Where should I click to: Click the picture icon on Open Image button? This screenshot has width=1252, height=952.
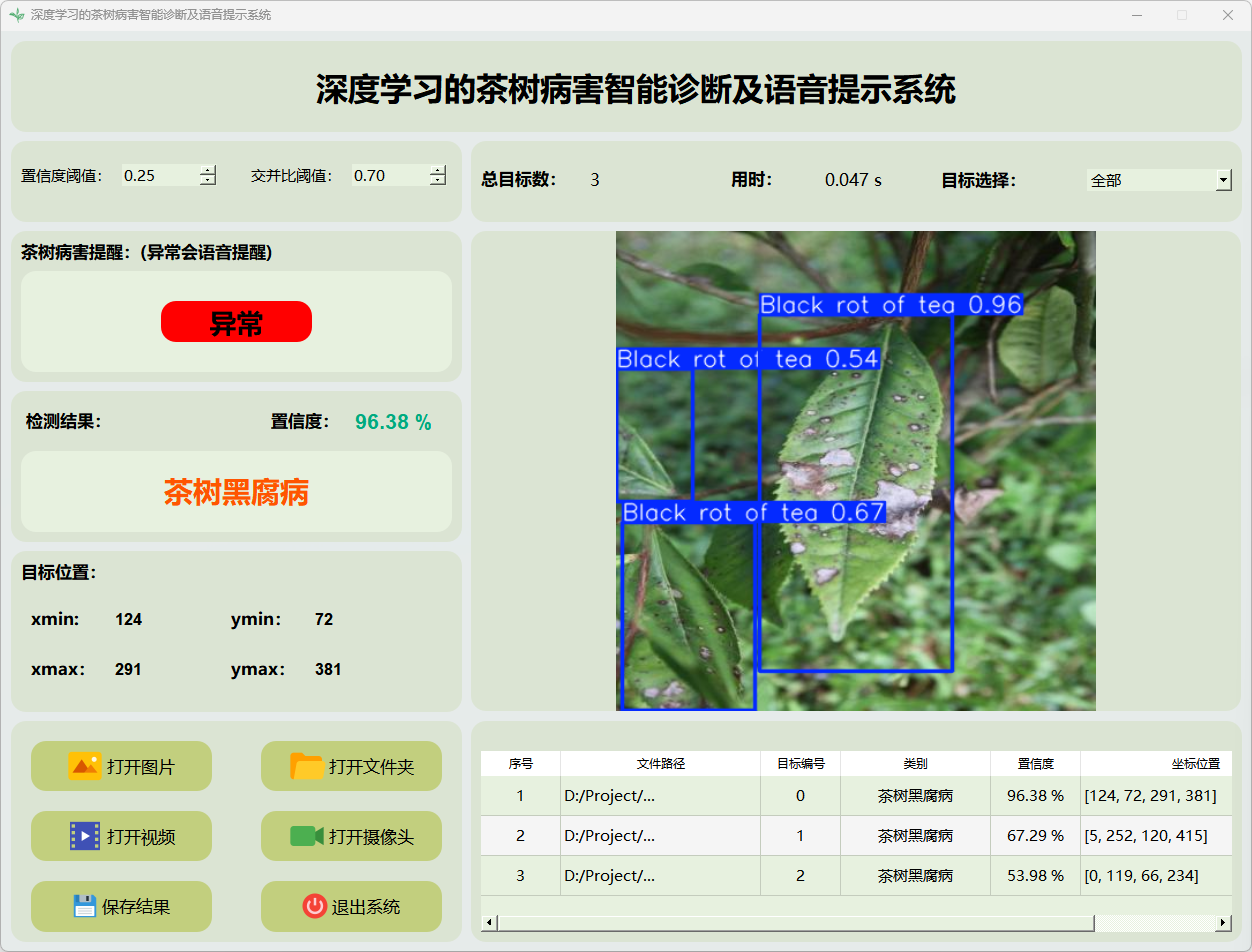pos(84,766)
